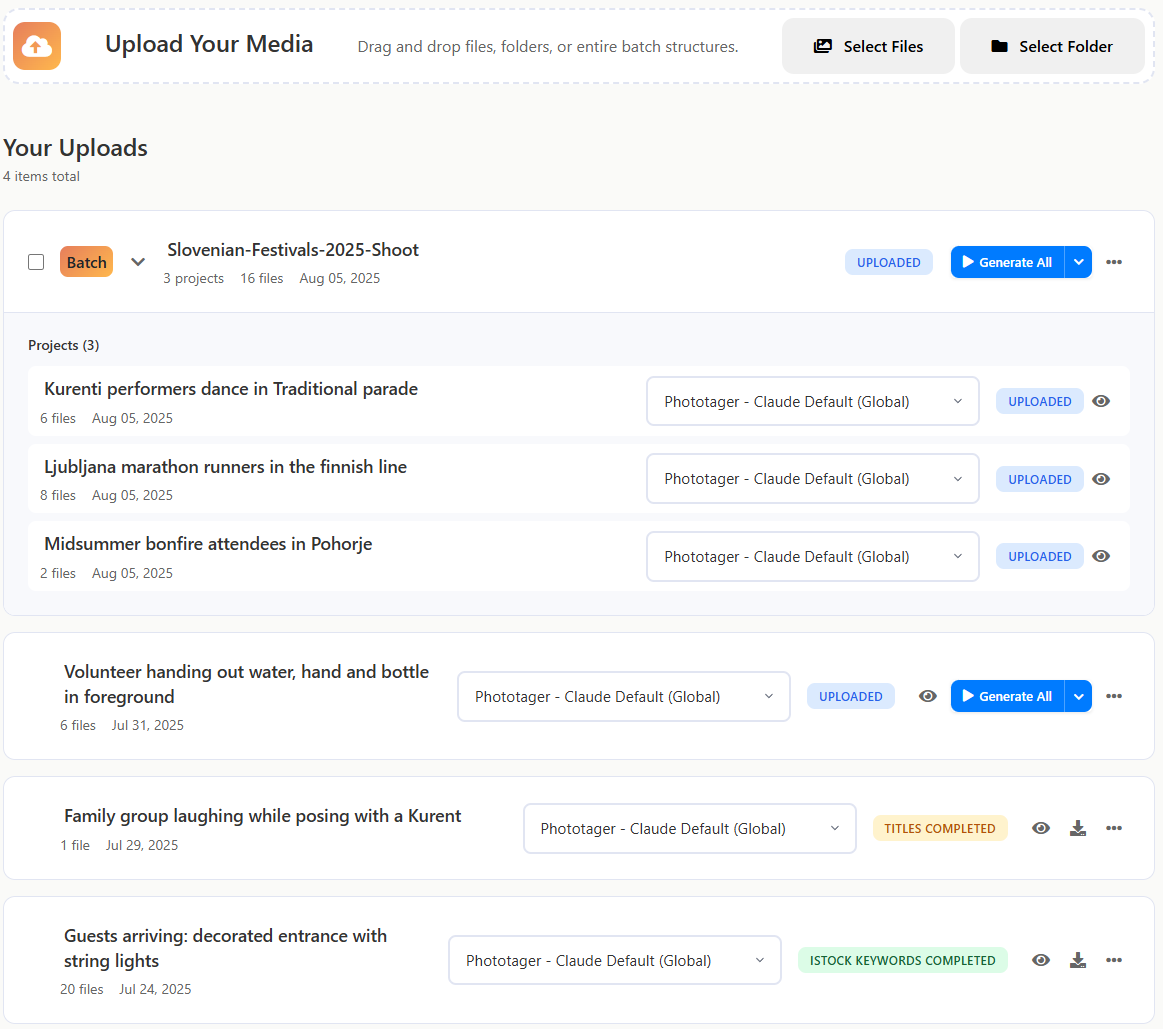View the Midsummer bonfire attendees project
The height and width of the screenshot is (1029, 1163).
coord(1101,556)
